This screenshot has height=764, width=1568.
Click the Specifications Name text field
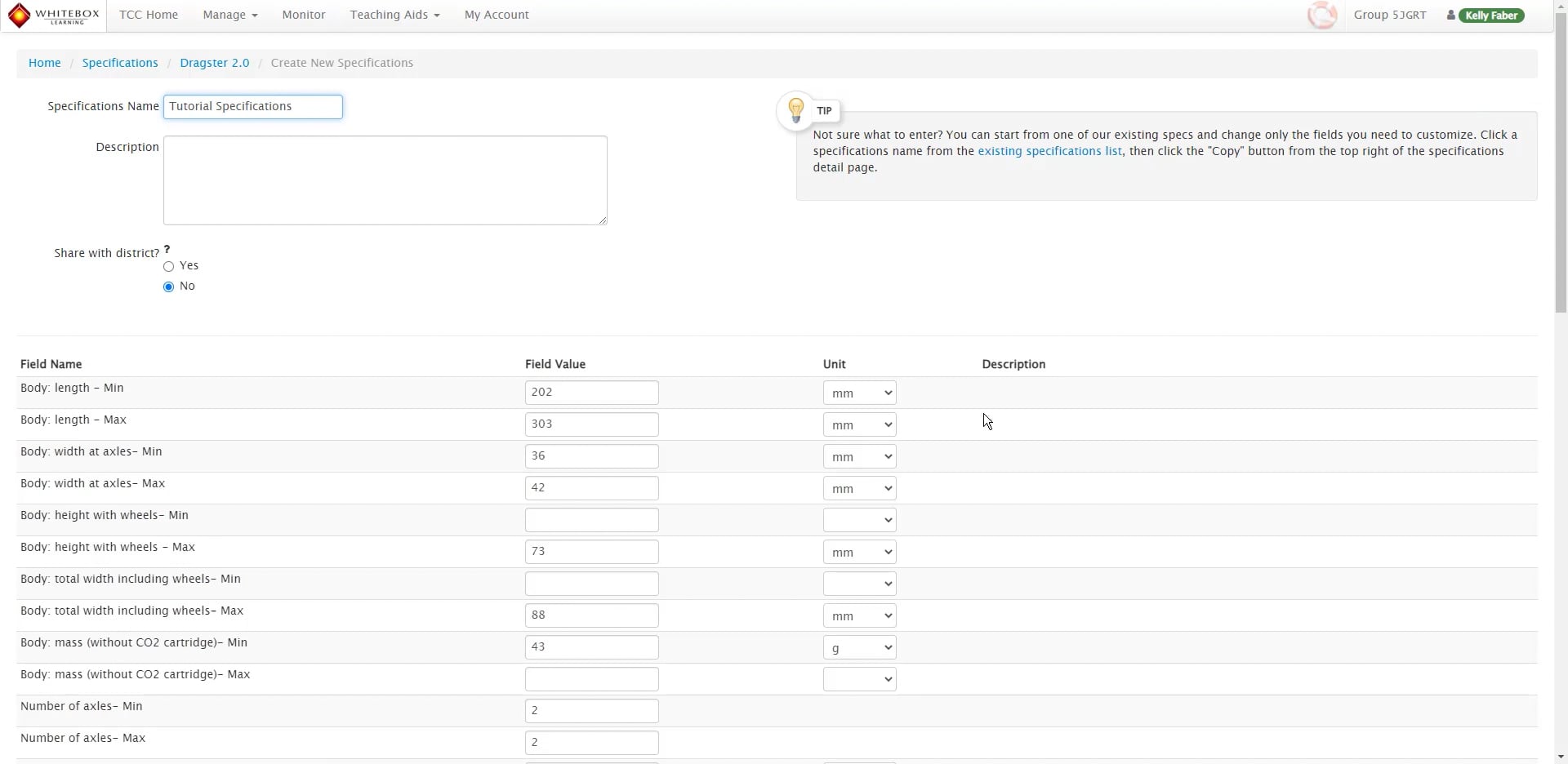click(x=252, y=106)
